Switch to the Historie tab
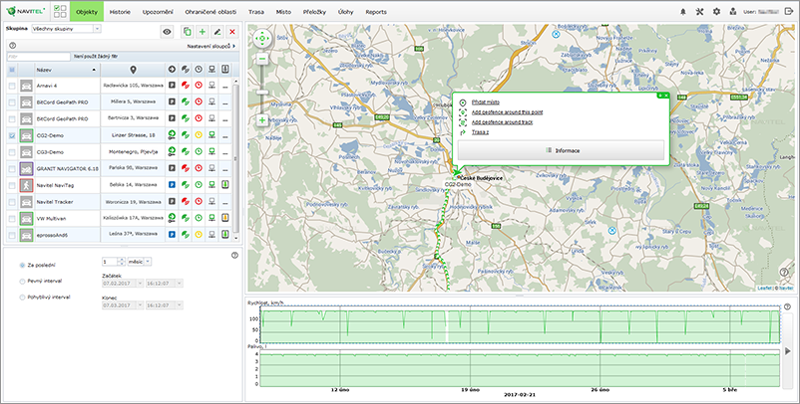The image size is (800, 404). [119, 11]
